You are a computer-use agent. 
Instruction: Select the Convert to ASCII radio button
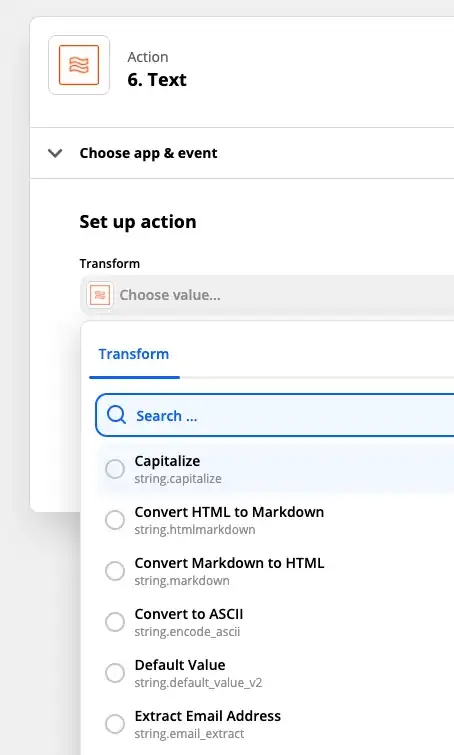[x=115, y=622]
